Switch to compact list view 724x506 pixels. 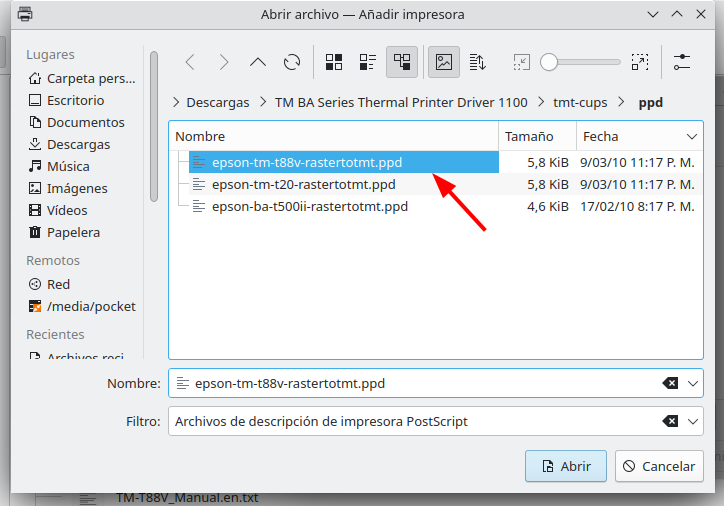pos(368,62)
